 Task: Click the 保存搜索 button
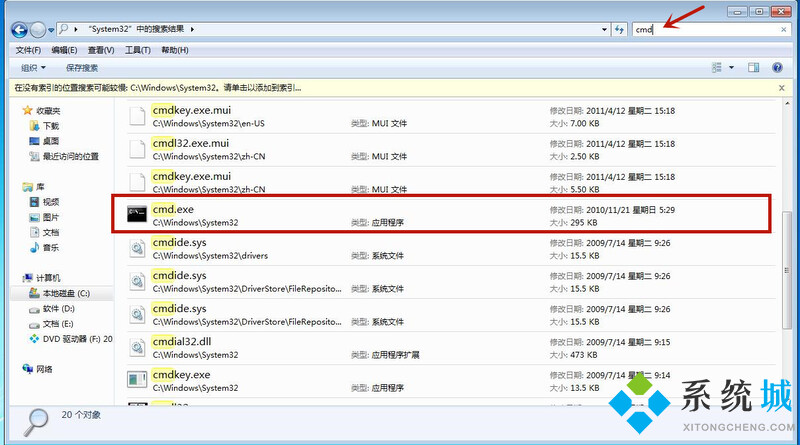82,68
